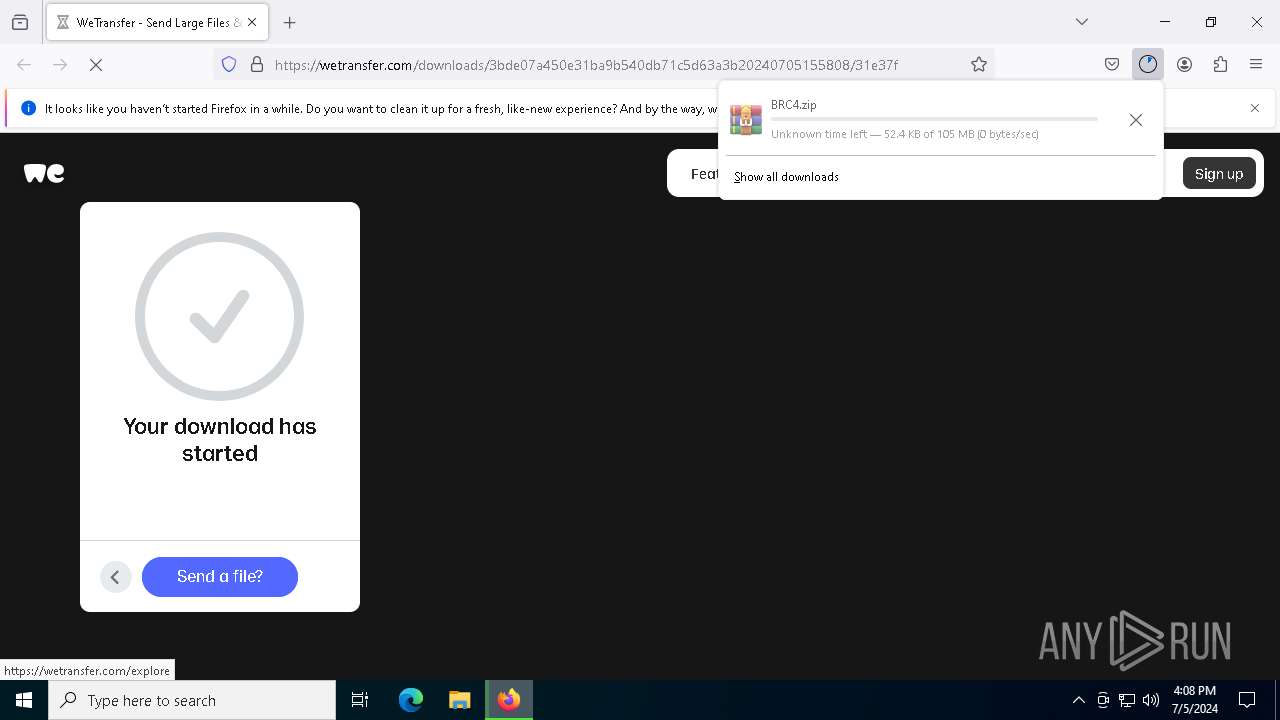Open a new tab with plus button
This screenshot has height=720, width=1280.
pos(290,22)
